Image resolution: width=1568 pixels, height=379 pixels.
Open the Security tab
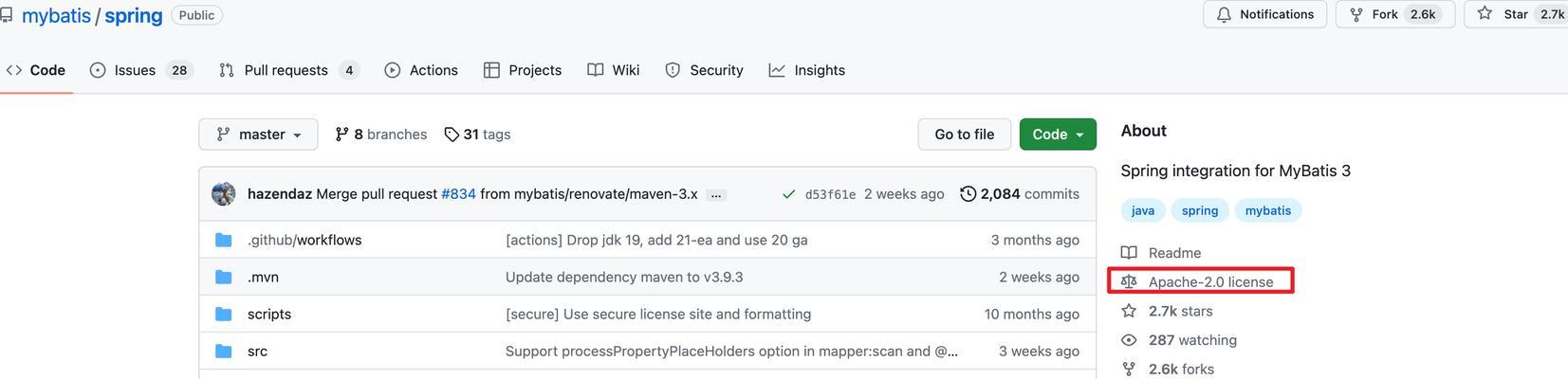pos(704,70)
